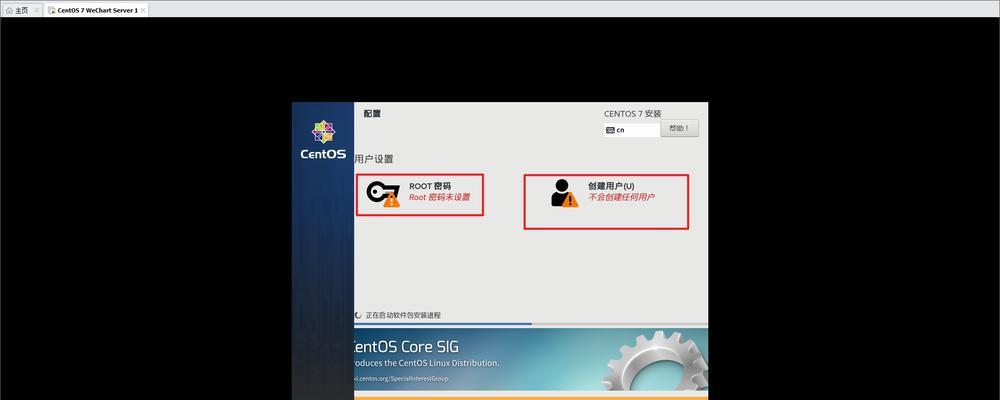This screenshot has height=400, width=1000.
Task: Open the ROOT 密码 root password setting
Action: click(x=420, y=195)
